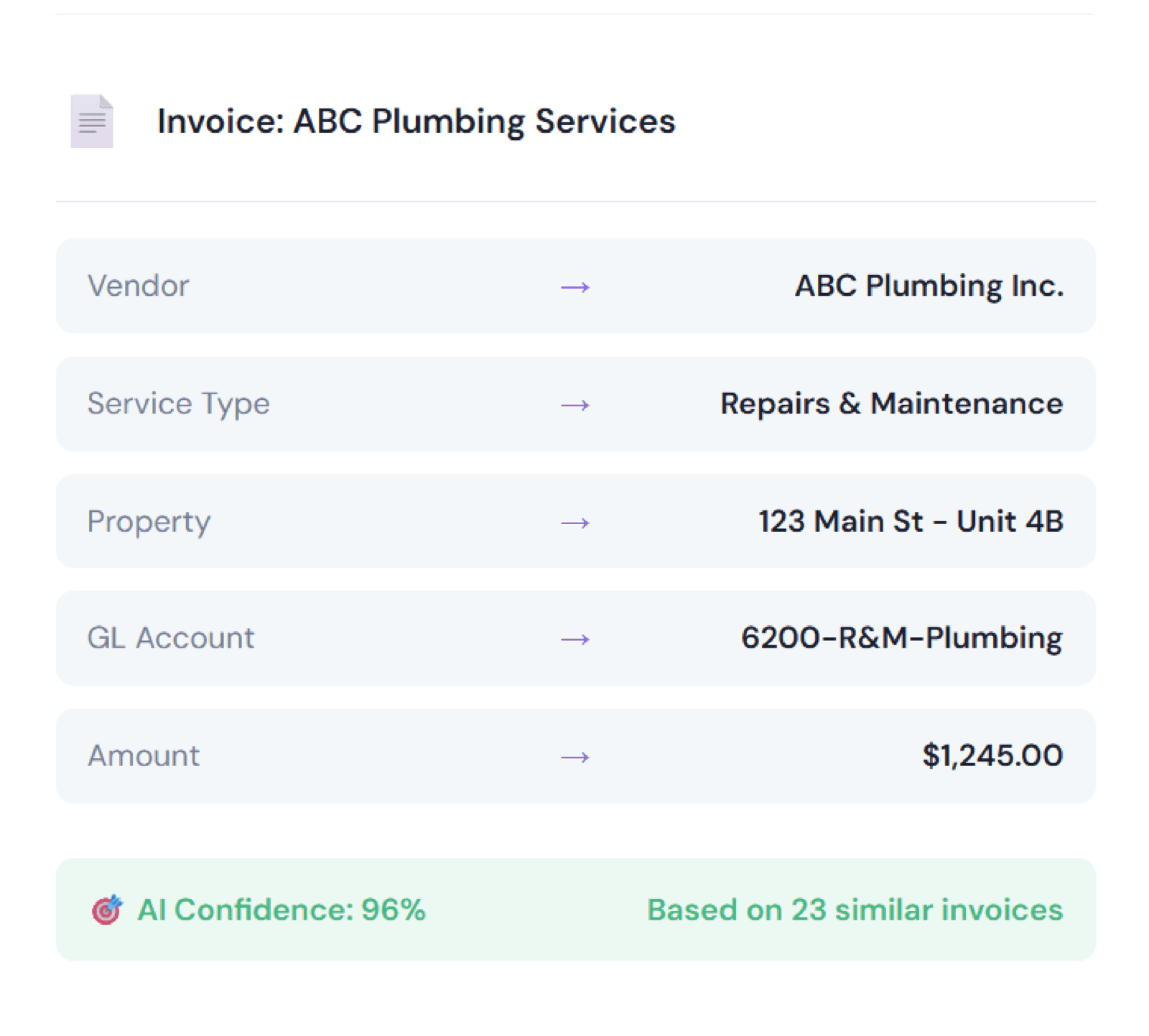This screenshot has width=1149, height=1036.
Task: Click the arrow in the GL Account row
Action: [575, 639]
